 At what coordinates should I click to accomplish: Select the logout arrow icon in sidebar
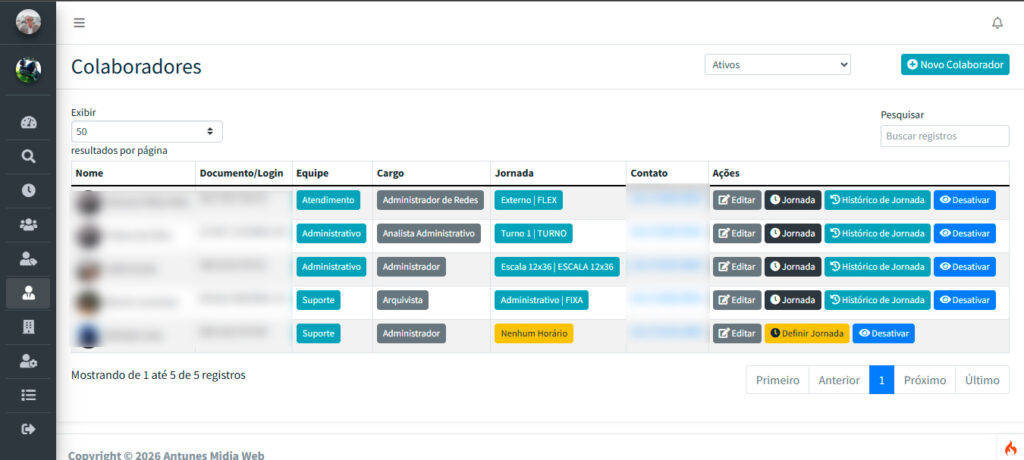(28, 429)
